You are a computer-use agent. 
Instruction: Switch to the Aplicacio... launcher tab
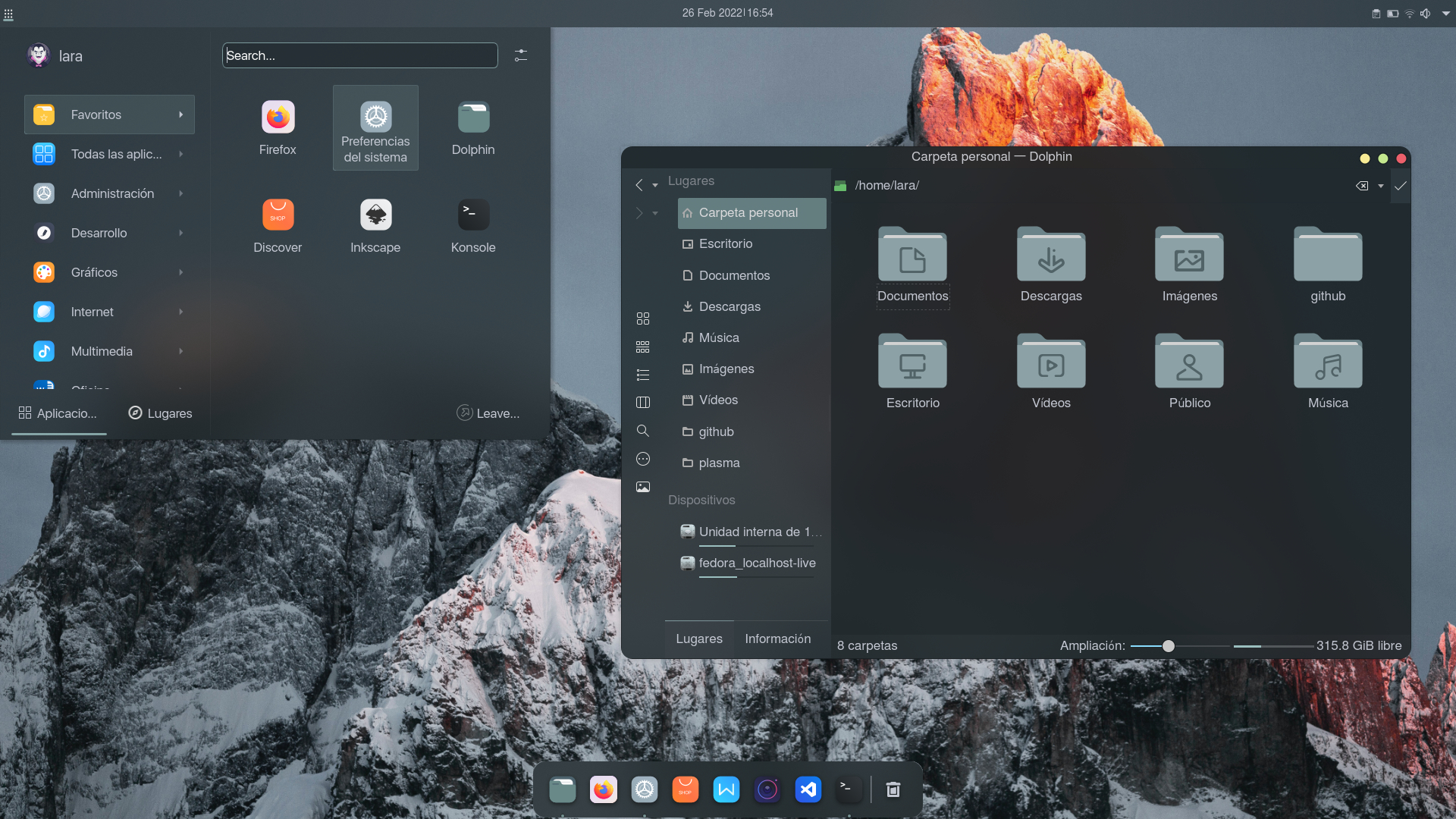point(58,413)
